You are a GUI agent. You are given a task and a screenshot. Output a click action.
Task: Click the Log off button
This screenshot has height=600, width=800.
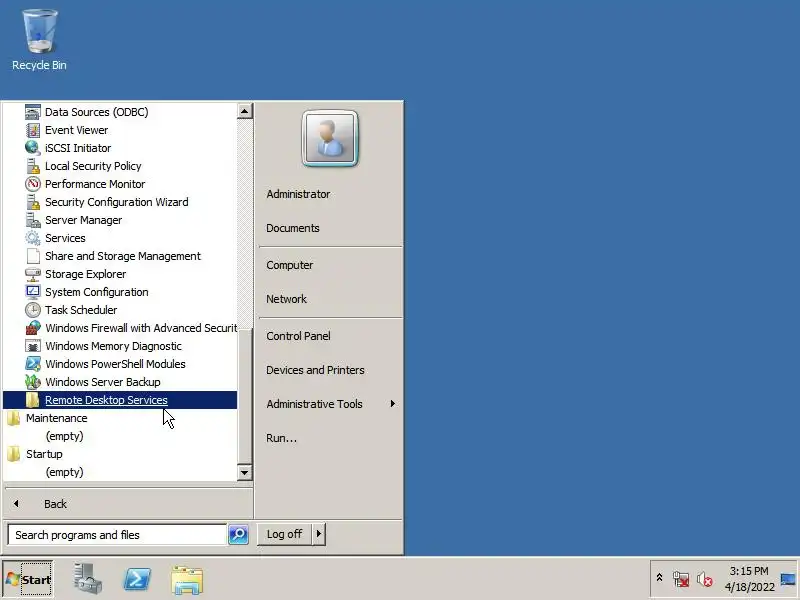pyautogui.click(x=284, y=534)
